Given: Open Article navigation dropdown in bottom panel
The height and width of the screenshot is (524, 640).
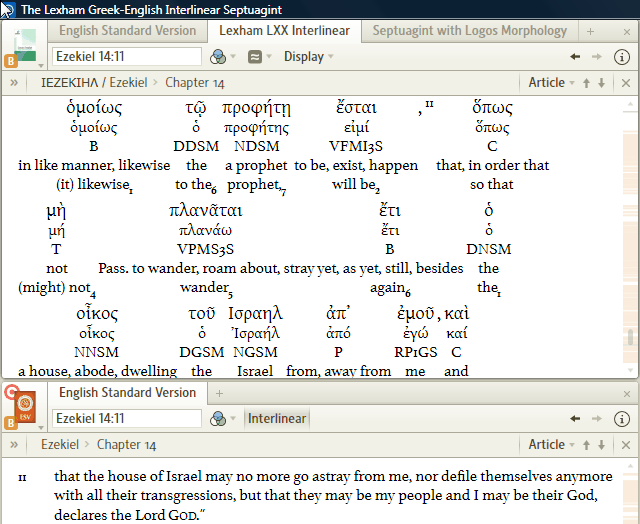Looking at the screenshot, I should pyautogui.click(x=551, y=444).
